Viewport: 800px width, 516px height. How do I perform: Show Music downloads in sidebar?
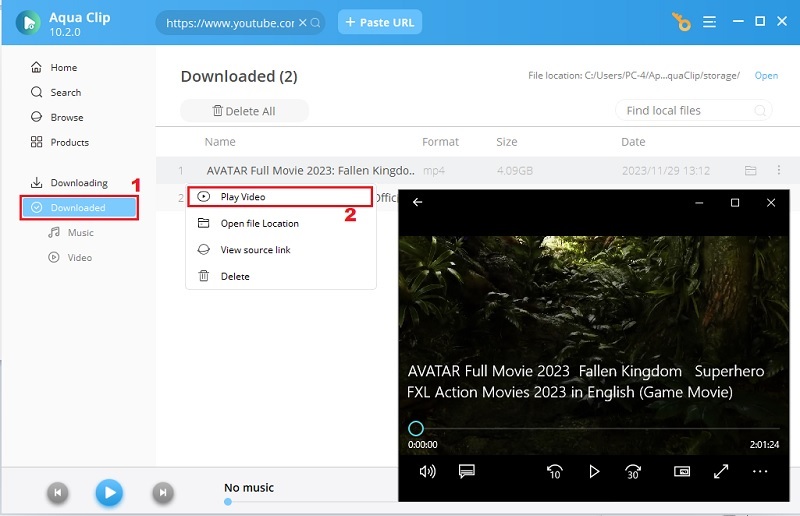[x=71, y=233]
